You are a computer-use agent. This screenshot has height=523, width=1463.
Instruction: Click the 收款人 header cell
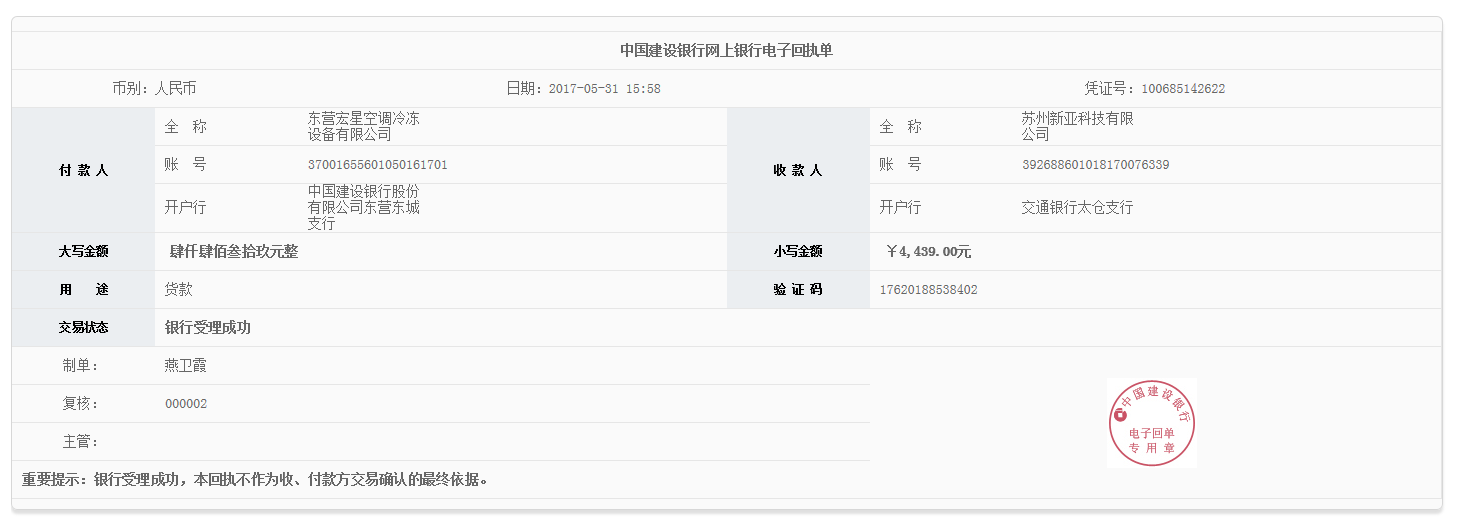tap(798, 170)
